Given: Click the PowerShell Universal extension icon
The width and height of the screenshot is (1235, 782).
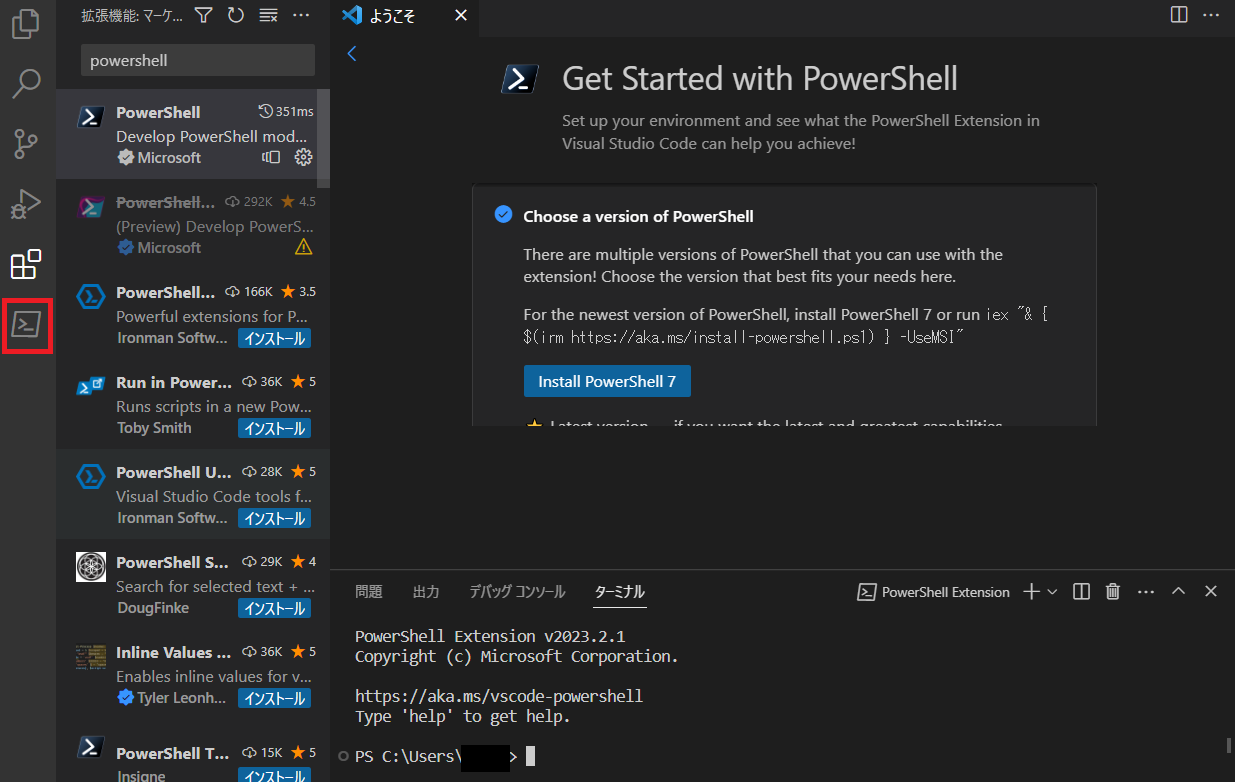Looking at the screenshot, I should point(91,477).
